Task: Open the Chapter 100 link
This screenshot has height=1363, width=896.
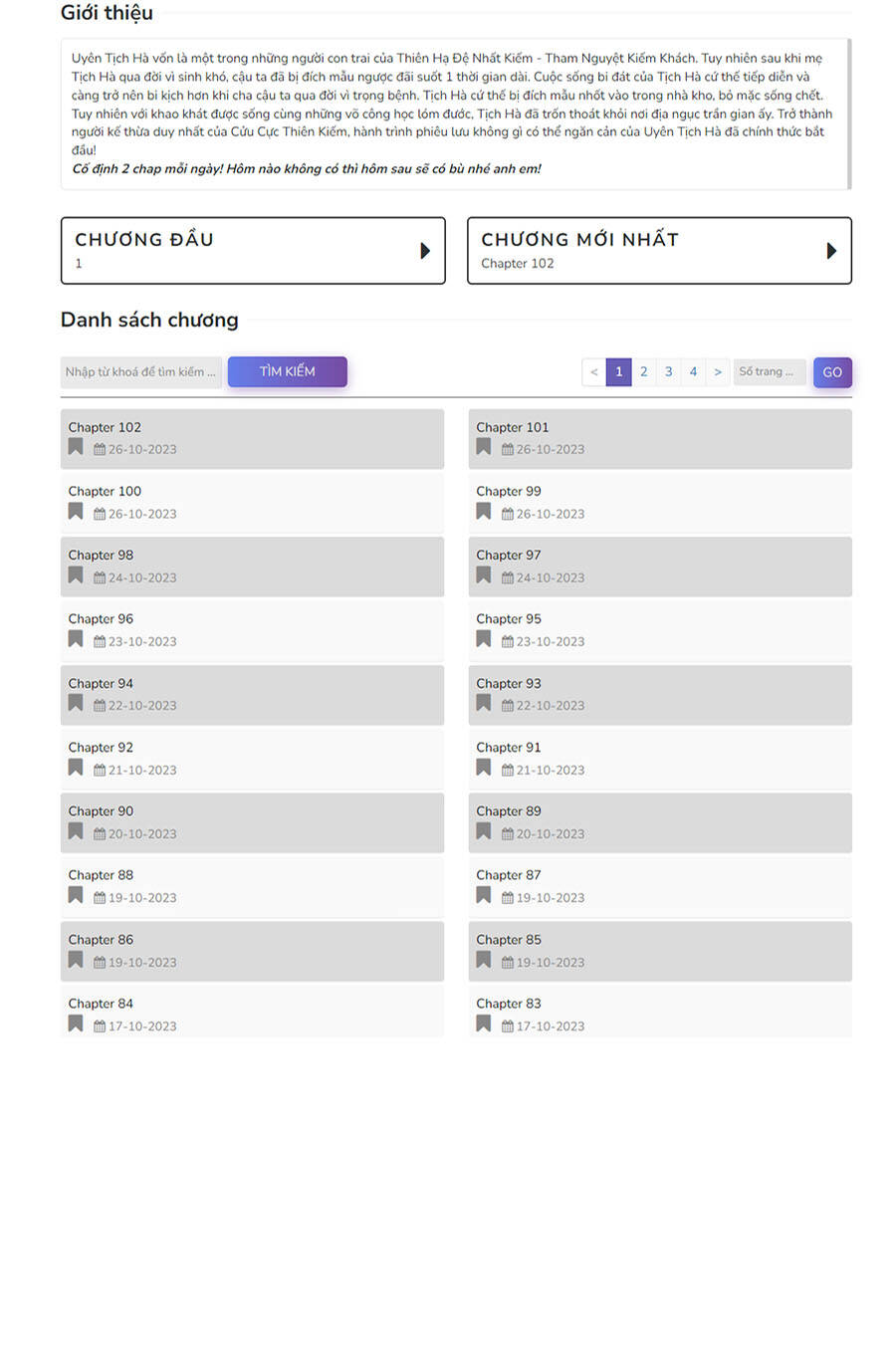Action: [x=105, y=492]
